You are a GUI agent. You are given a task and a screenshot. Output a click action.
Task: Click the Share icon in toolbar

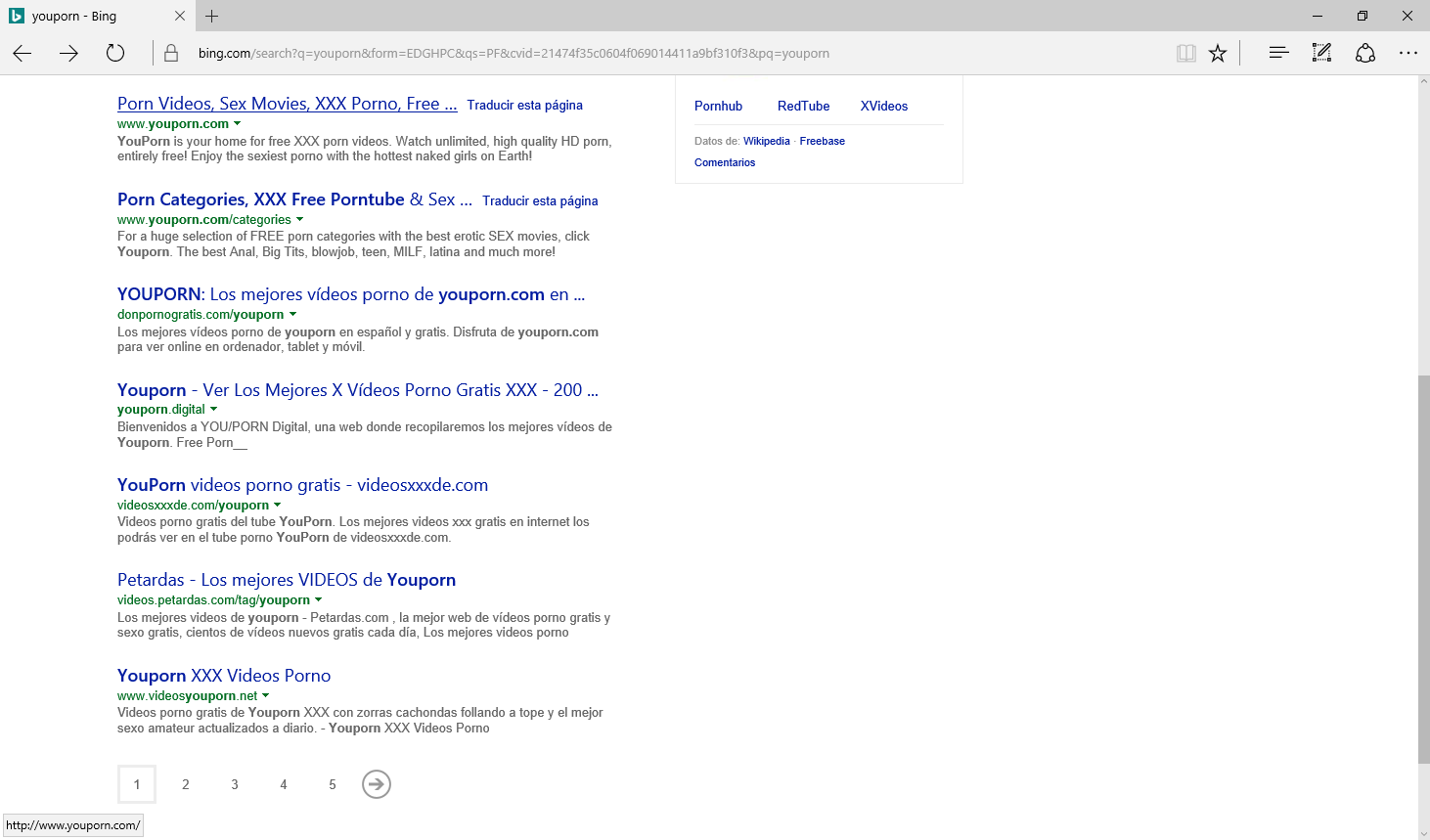pyautogui.click(x=1365, y=53)
